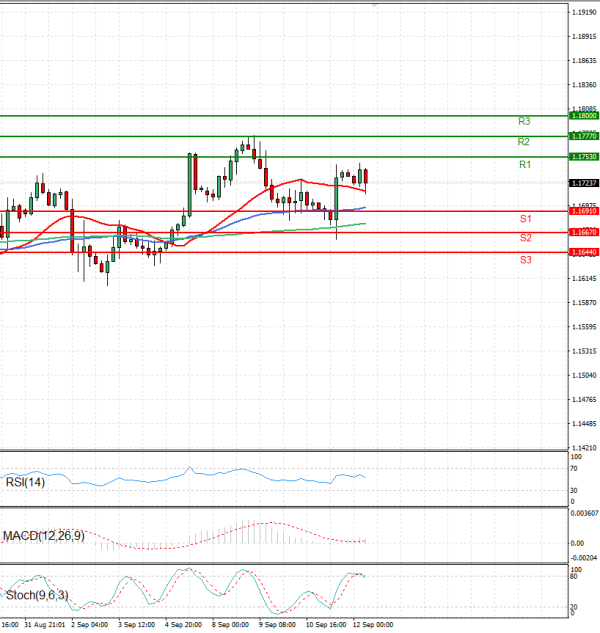This screenshot has width=600, height=633.
Task: Click the 1.16145 price axis value
Action: click(x=584, y=279)
